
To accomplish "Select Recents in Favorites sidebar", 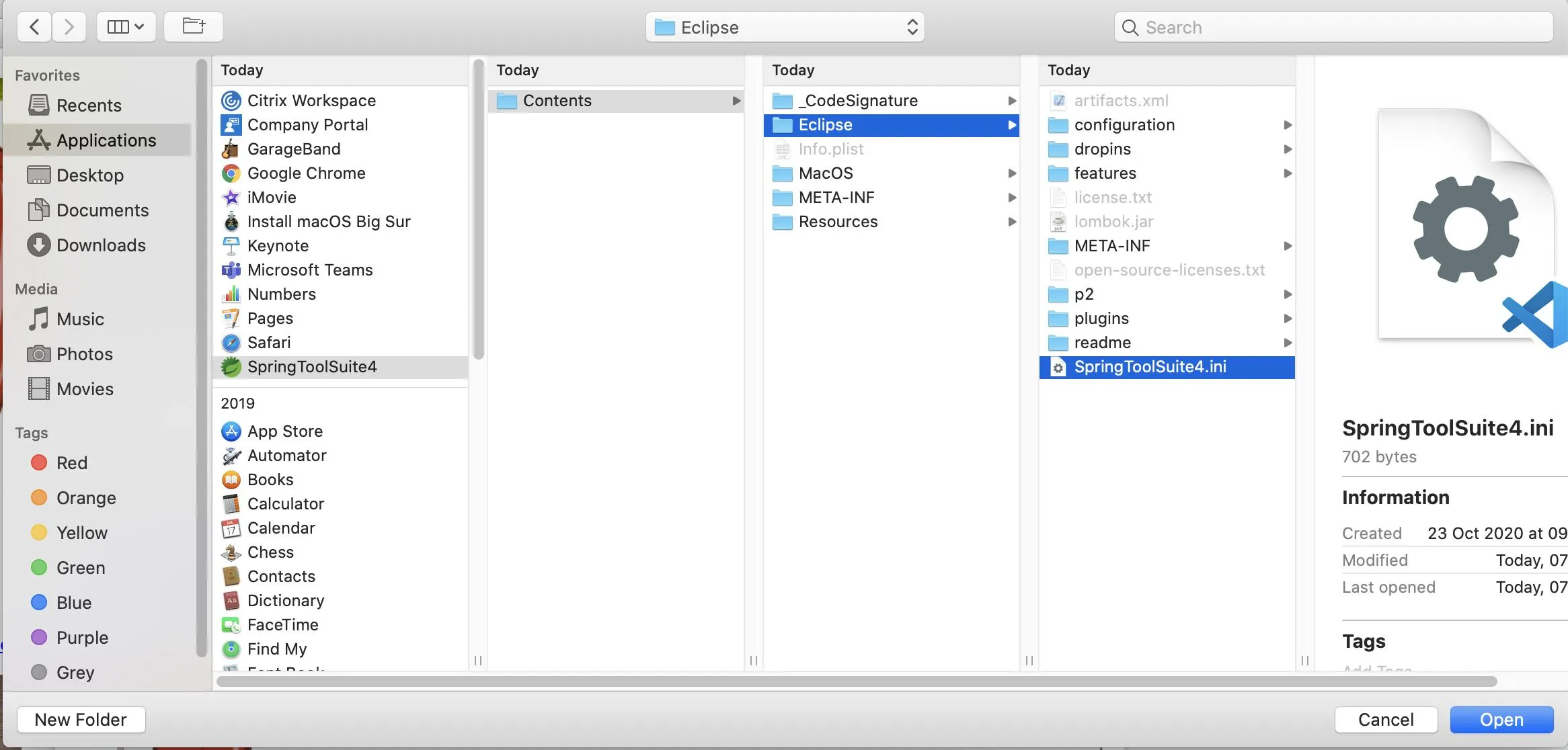I will 89,106.
